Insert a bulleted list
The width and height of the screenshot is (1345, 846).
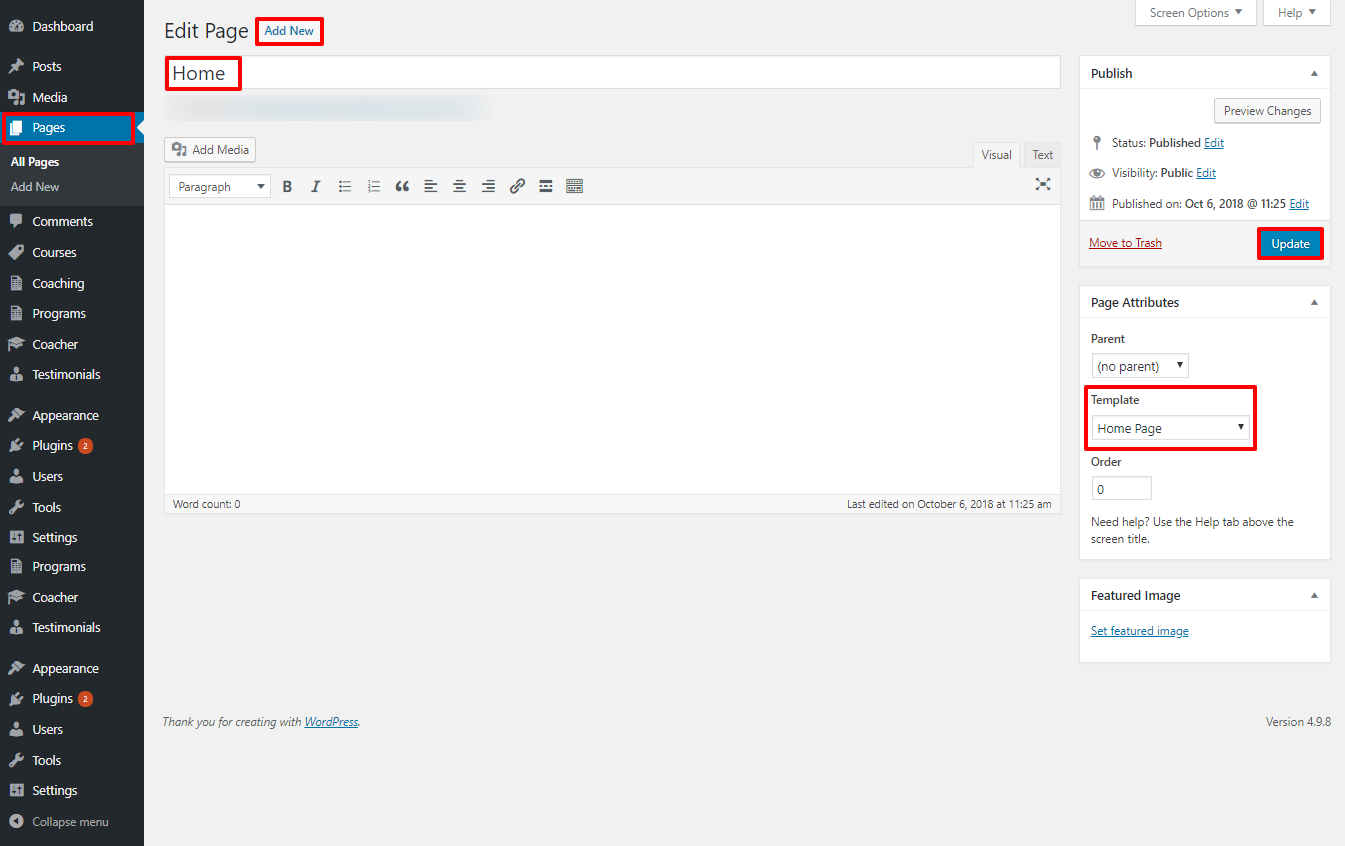345,186
